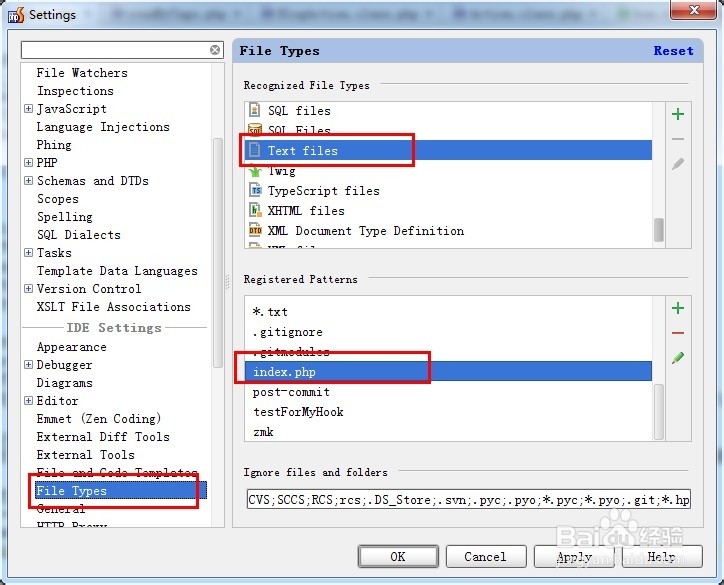This screenshot has width=724, height=585.
Task: Expand the Editor settings node
Action: (29, 401)
